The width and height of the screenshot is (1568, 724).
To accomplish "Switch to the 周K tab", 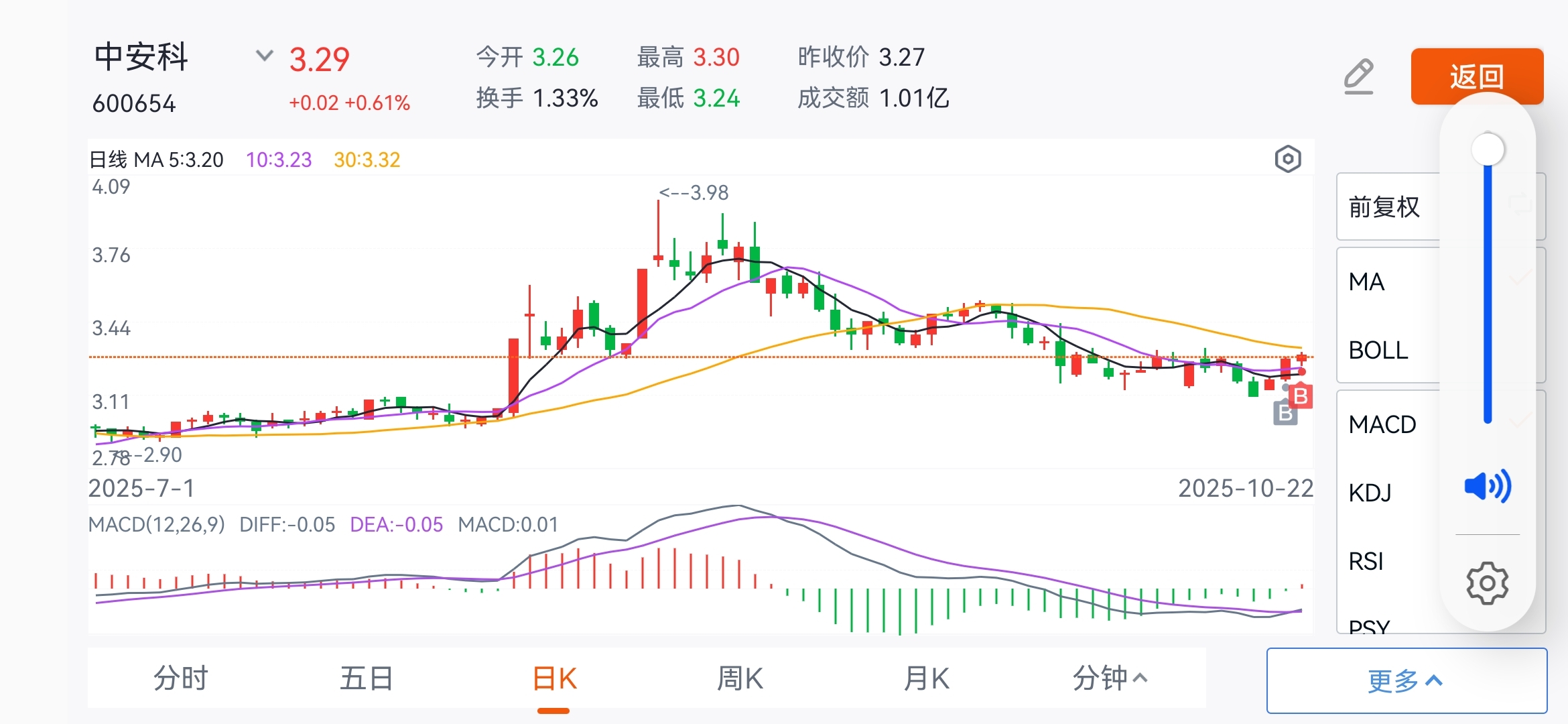I will coord(740,678).
